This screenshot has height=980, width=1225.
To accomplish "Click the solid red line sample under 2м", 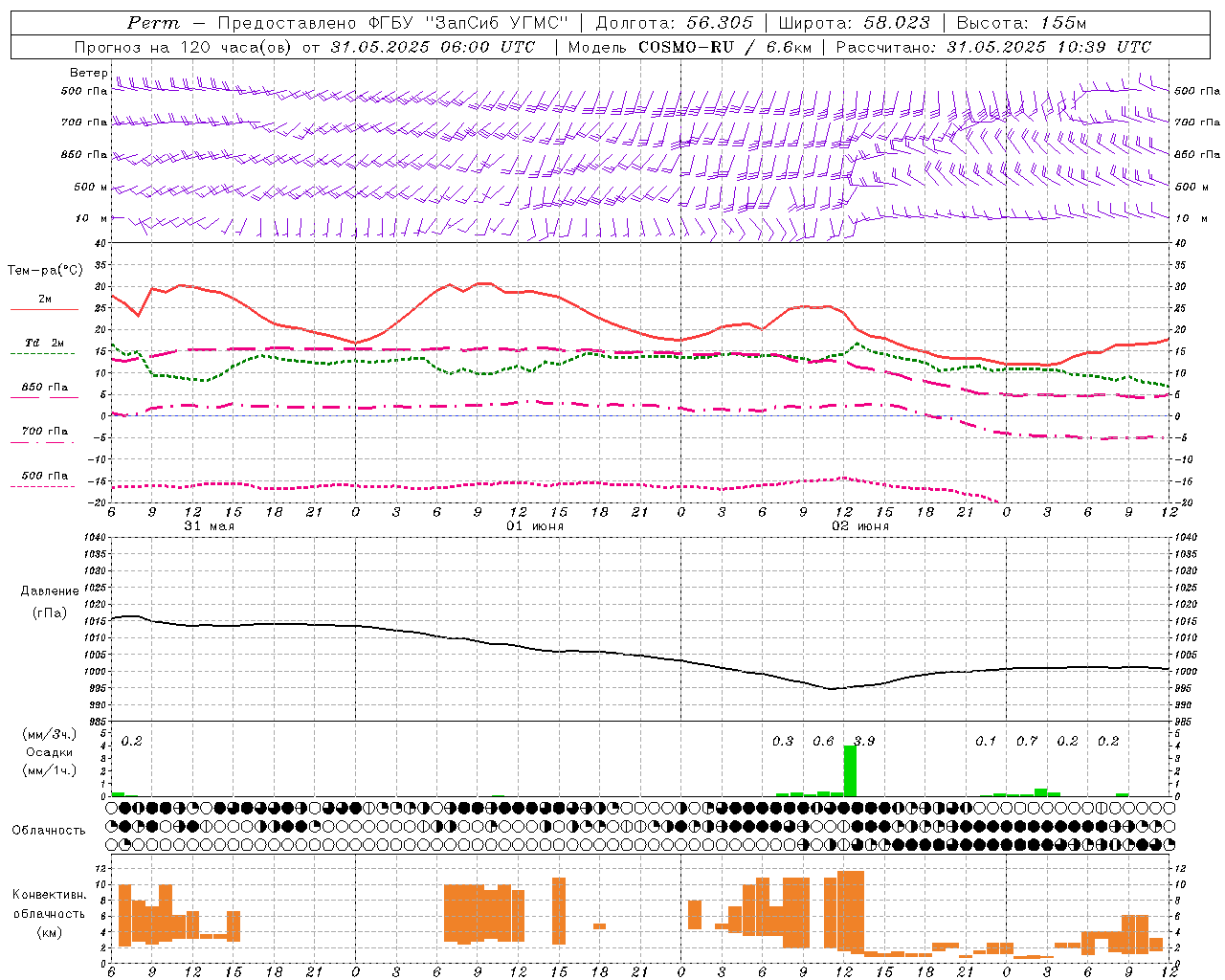I will [44, 309].
